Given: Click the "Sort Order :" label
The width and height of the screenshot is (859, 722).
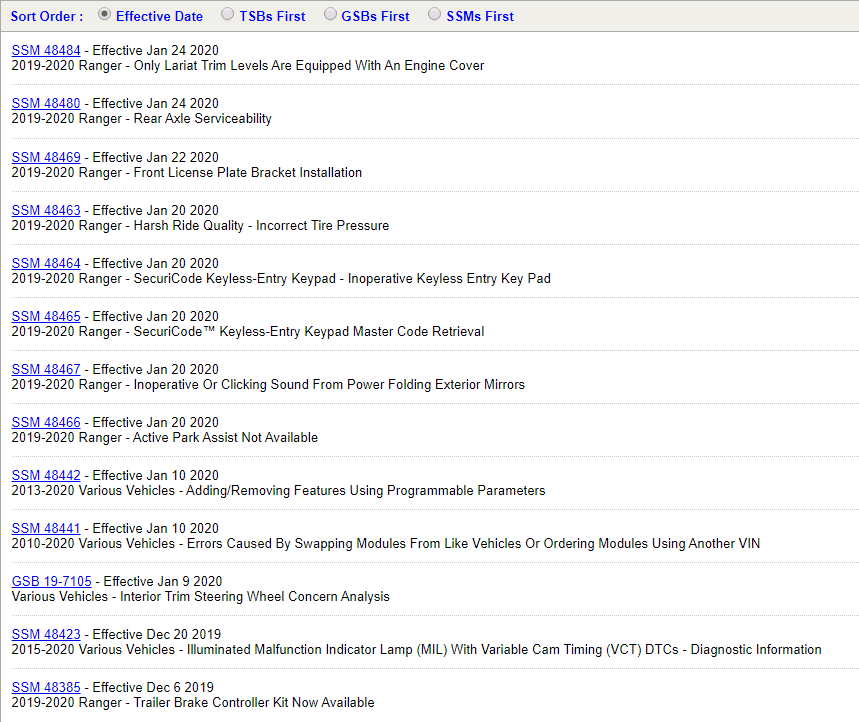Looking at the screenshot, I should (x=47, y=16).
